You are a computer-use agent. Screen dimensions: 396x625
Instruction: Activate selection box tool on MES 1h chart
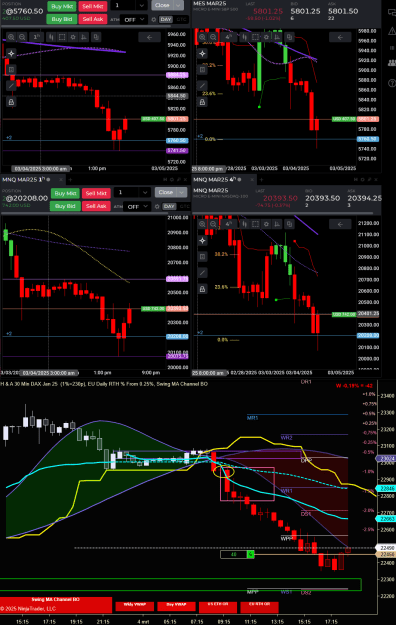coord(62,37)
